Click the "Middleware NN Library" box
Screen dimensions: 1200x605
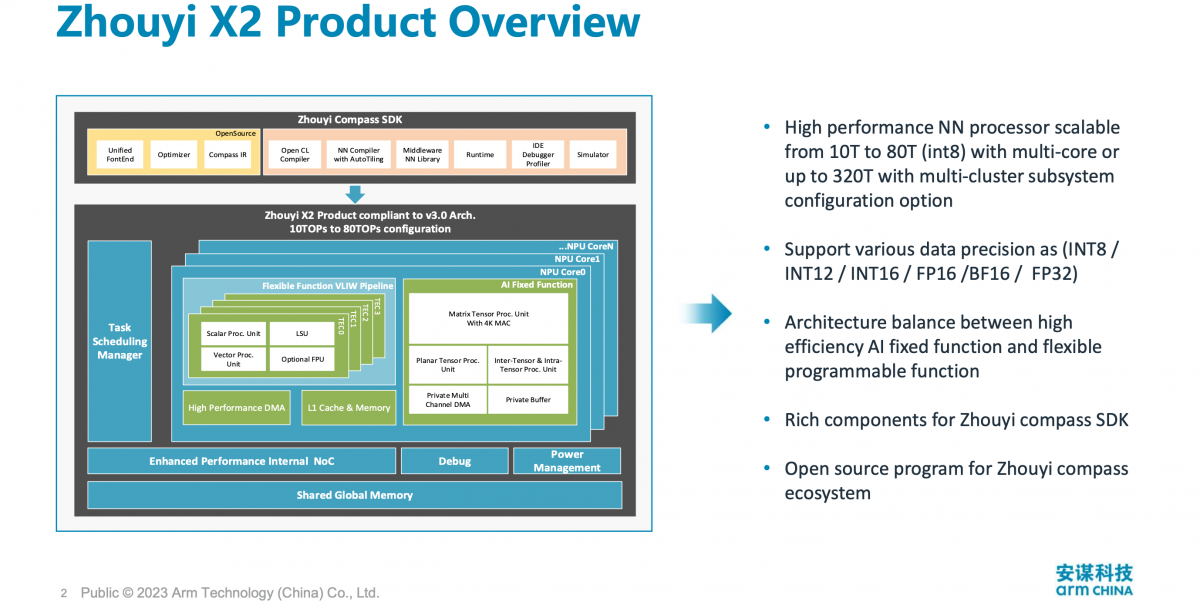422,154
